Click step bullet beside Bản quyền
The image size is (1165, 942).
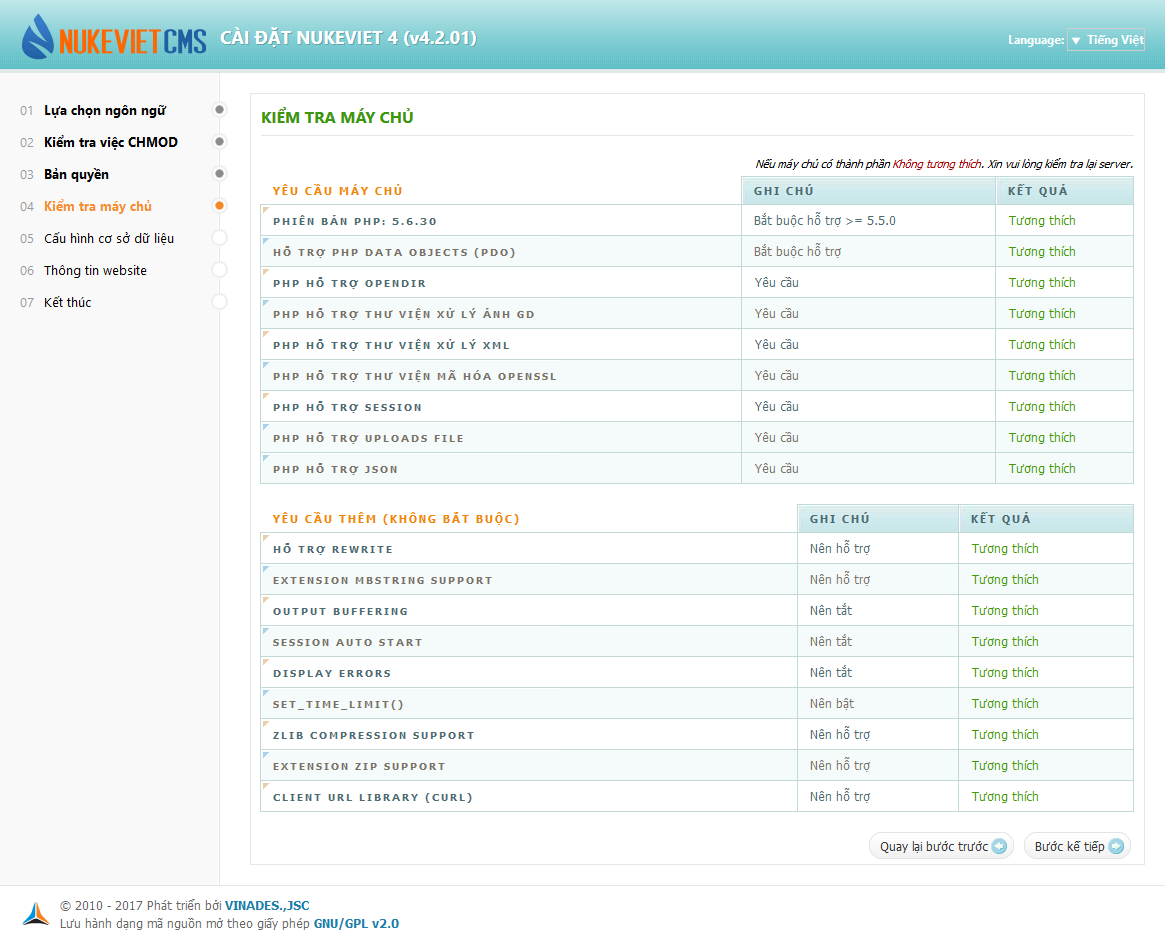[x=219, y=174]
